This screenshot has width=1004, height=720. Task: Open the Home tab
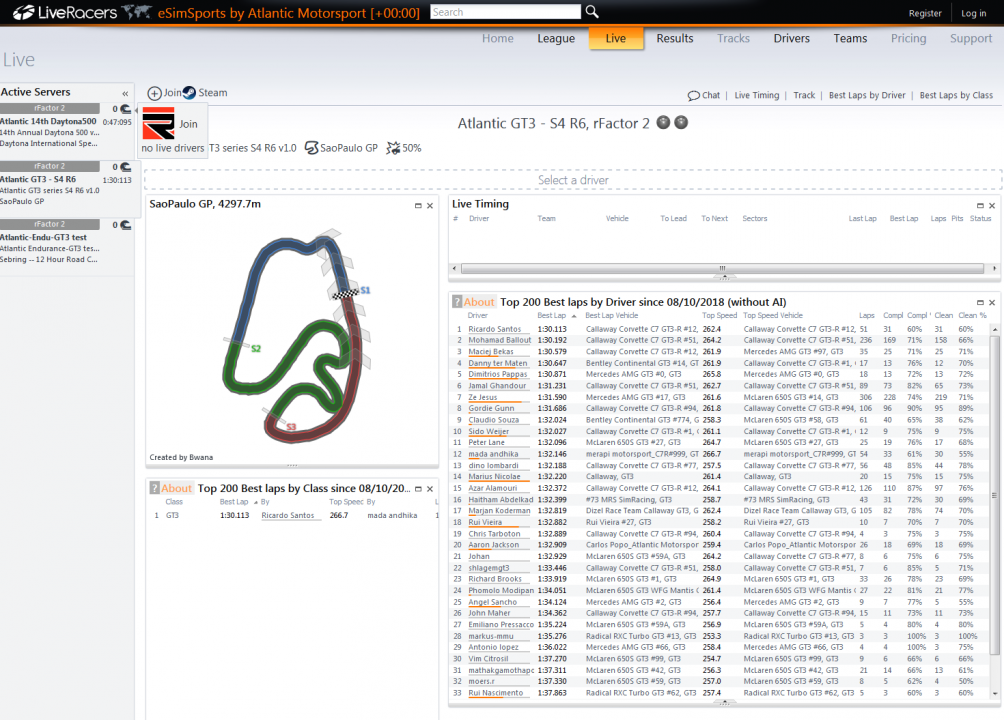[x=498, y=38]
